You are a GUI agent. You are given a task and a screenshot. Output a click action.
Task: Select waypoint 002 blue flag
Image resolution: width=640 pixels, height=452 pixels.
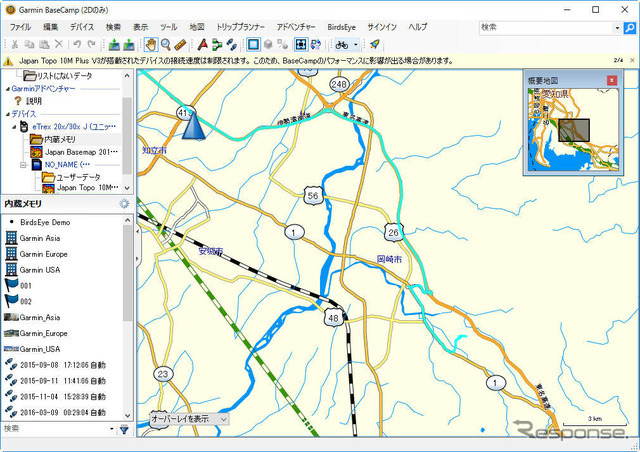pos(18,301)
